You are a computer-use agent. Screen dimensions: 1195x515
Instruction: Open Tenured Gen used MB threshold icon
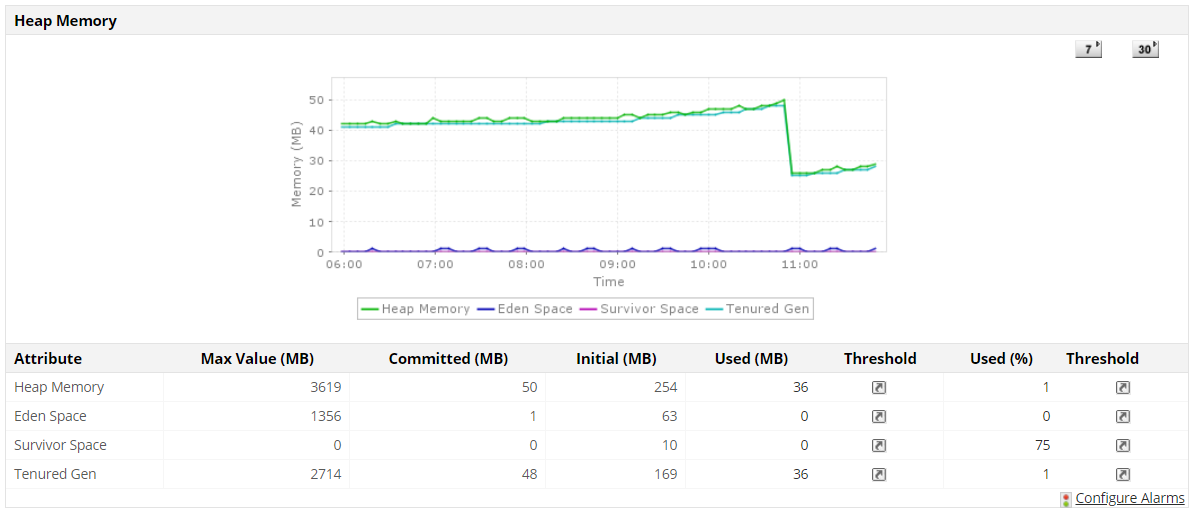pos(879,475)
